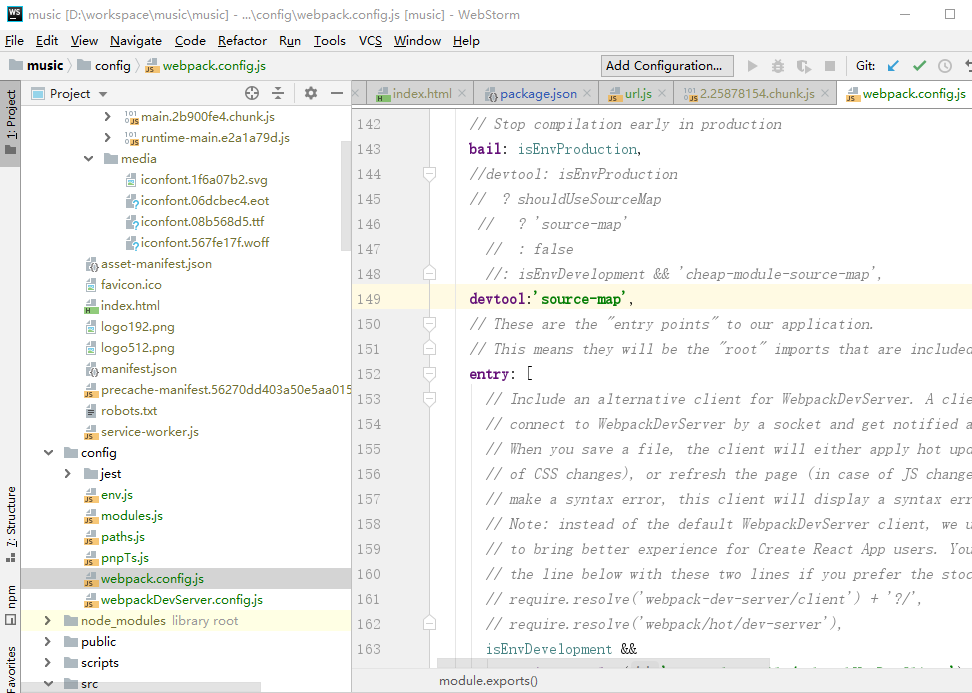Toggle code fold marker at line 153
This screenshot has height=693, width=972.
point(429,399)
